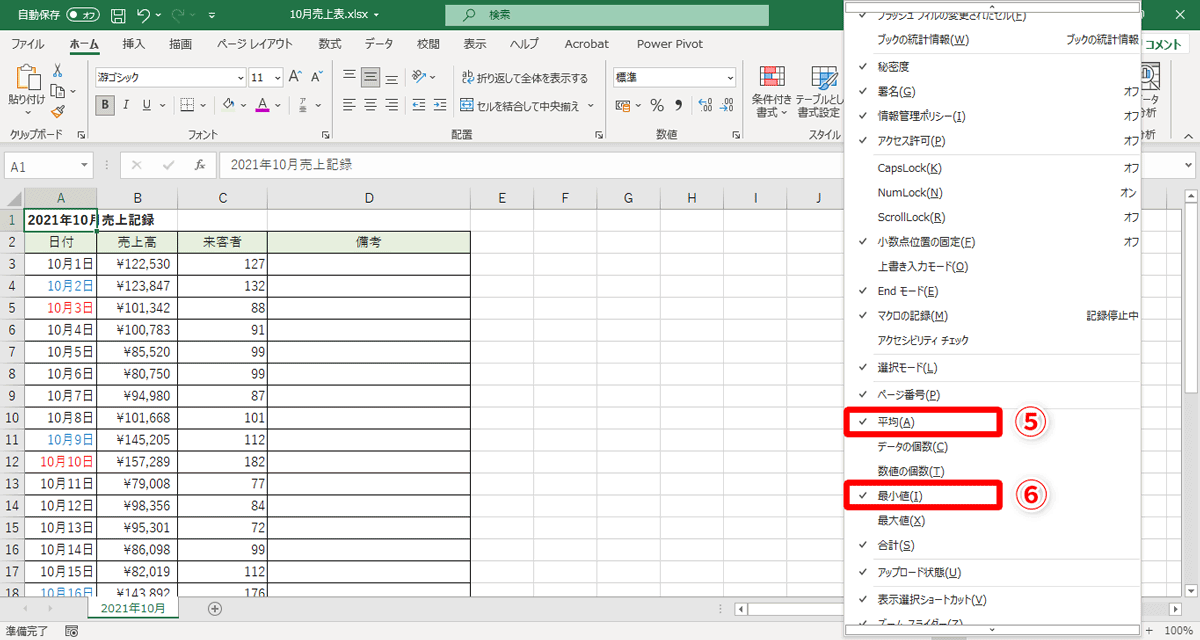Open the font size 11 dropdown
This screenshot has height=640, width=1200.
pos(277,77)
